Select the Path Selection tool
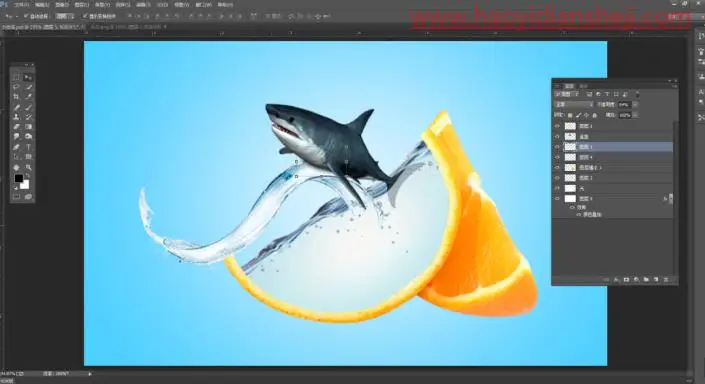Viewport: 705px width, 384px height. [17, 157]
